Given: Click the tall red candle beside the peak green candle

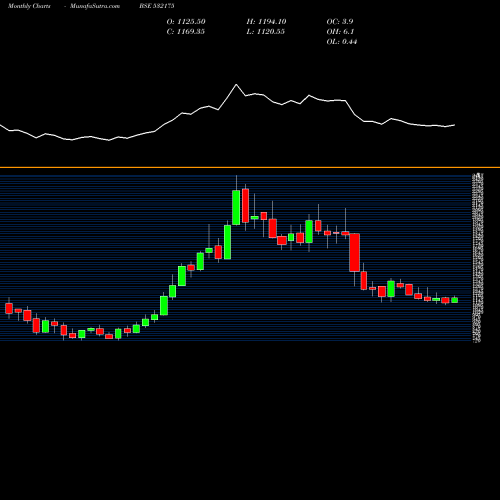Looking at the screenshot, I should point(245,206).
